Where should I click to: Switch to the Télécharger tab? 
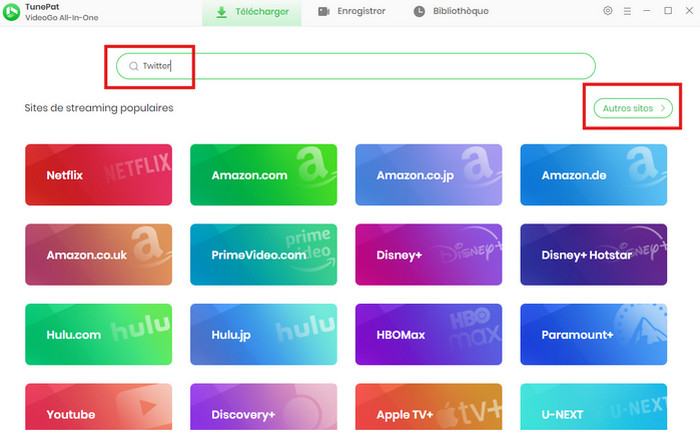pyautogui.click(x=252, y=13)
